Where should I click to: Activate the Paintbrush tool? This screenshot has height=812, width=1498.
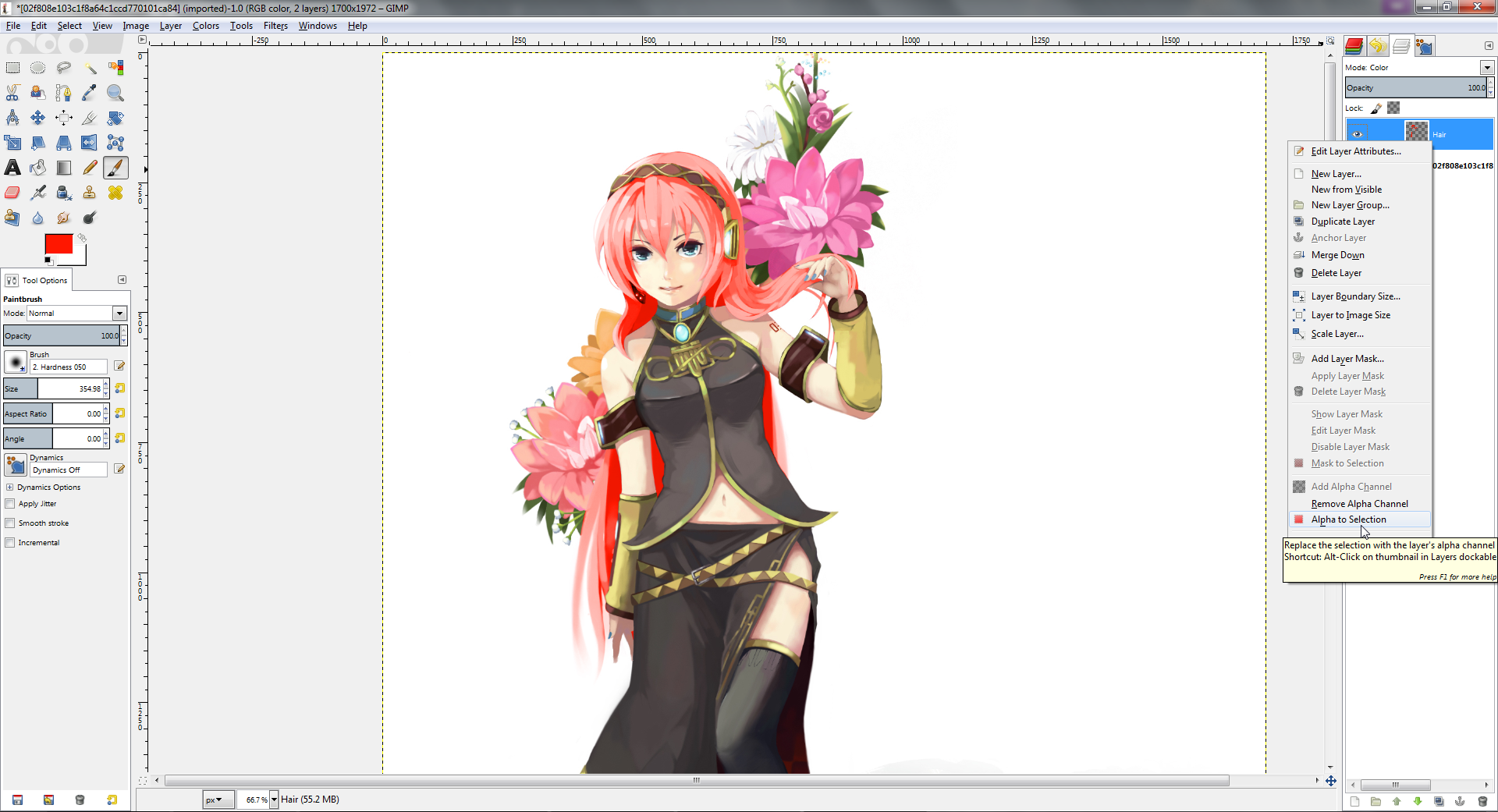115,168
